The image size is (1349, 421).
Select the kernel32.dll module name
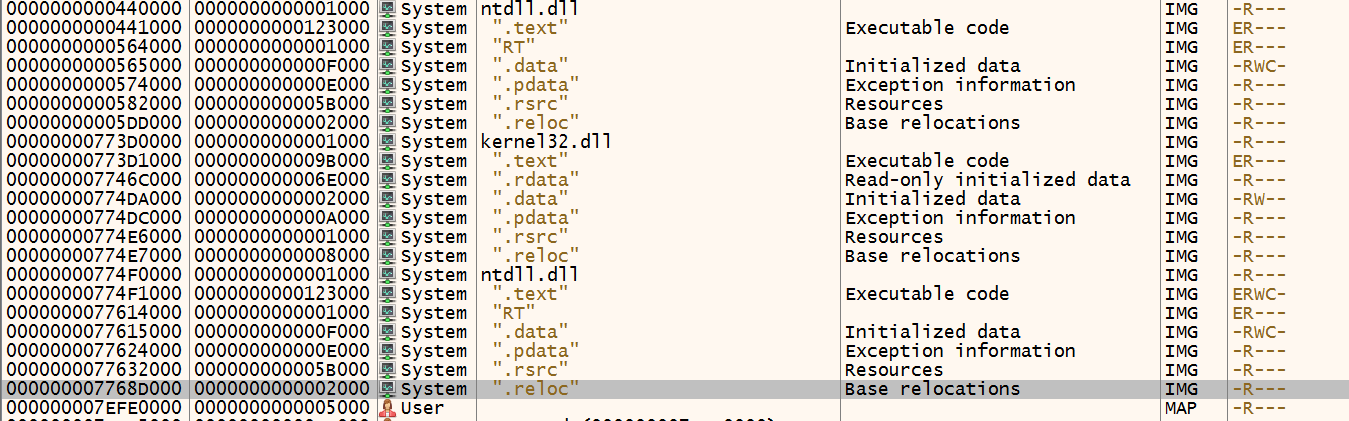[546, 142]
